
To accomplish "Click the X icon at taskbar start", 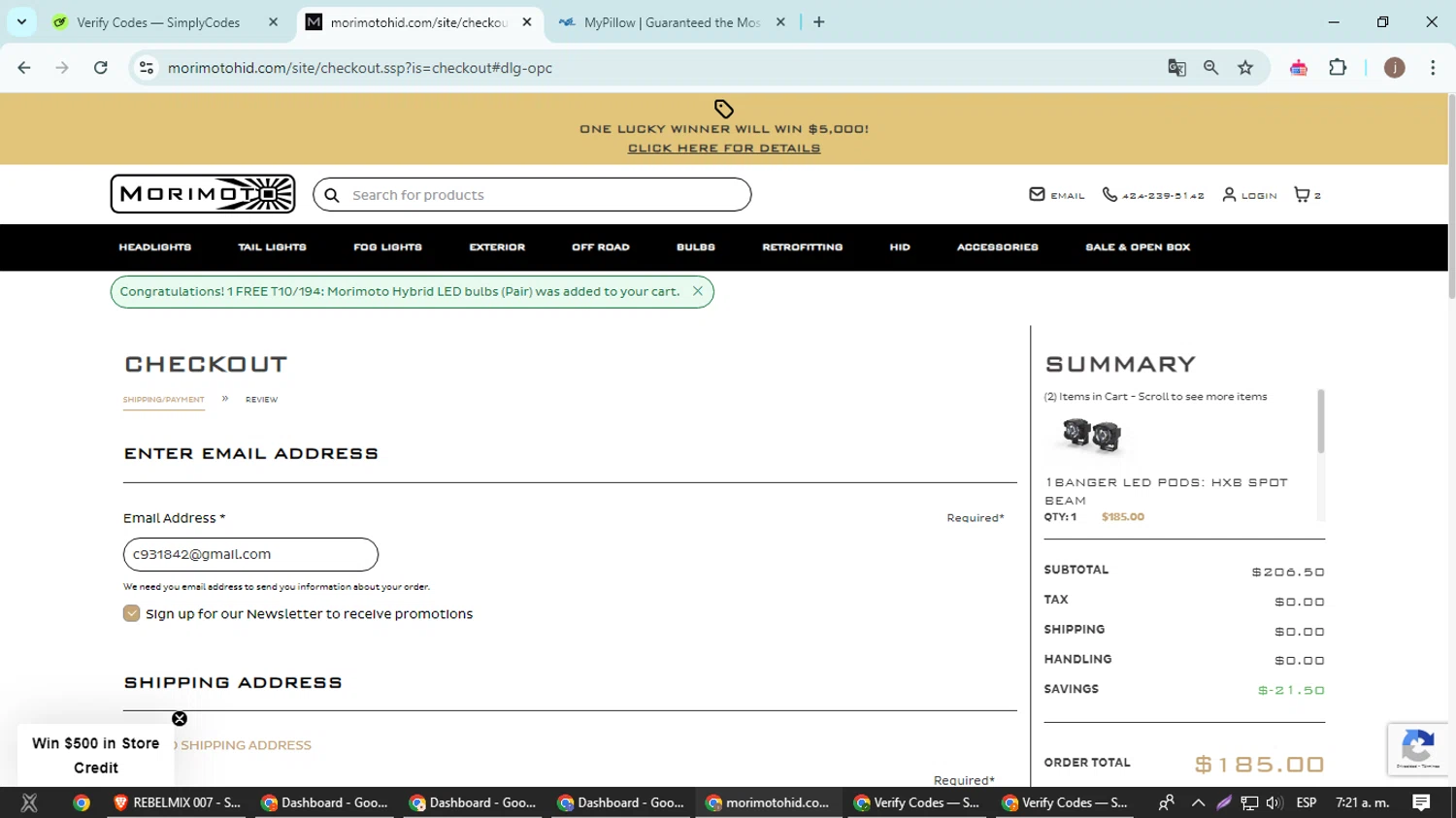I will click(29, 802).
